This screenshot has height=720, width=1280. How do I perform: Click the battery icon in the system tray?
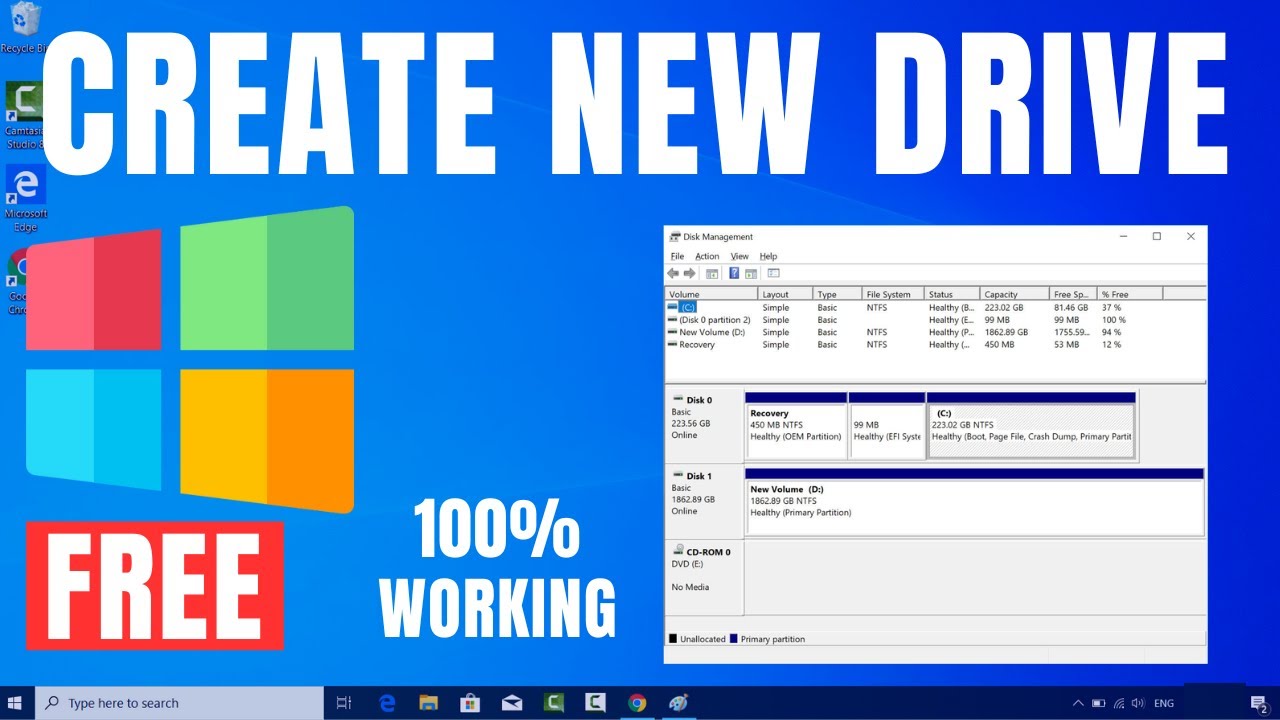(1099, 704)
